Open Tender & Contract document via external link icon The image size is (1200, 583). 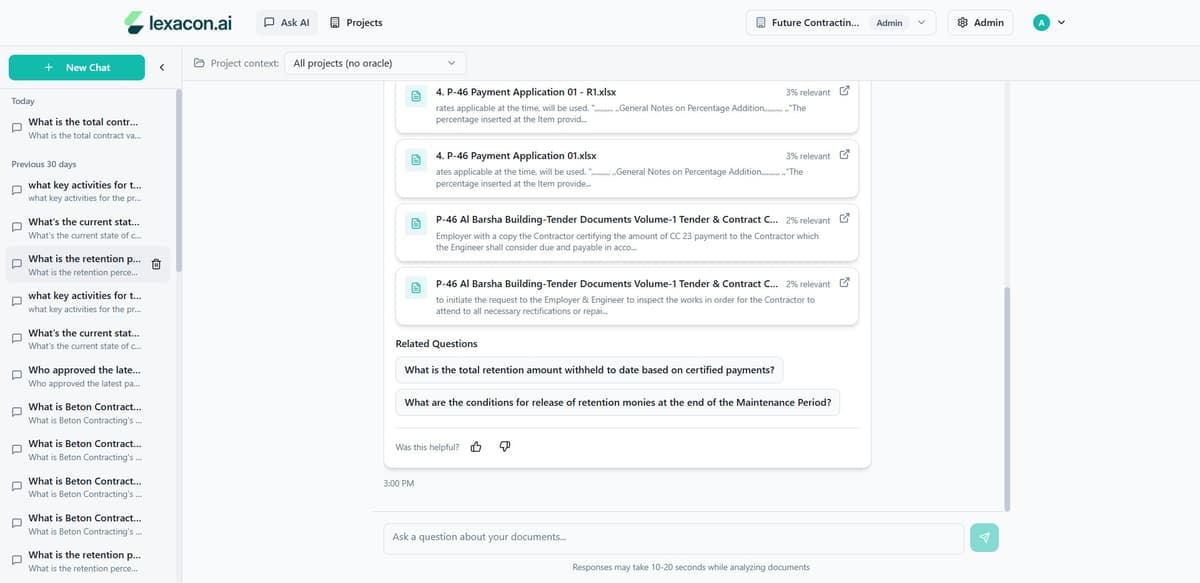tap(843, 219)
